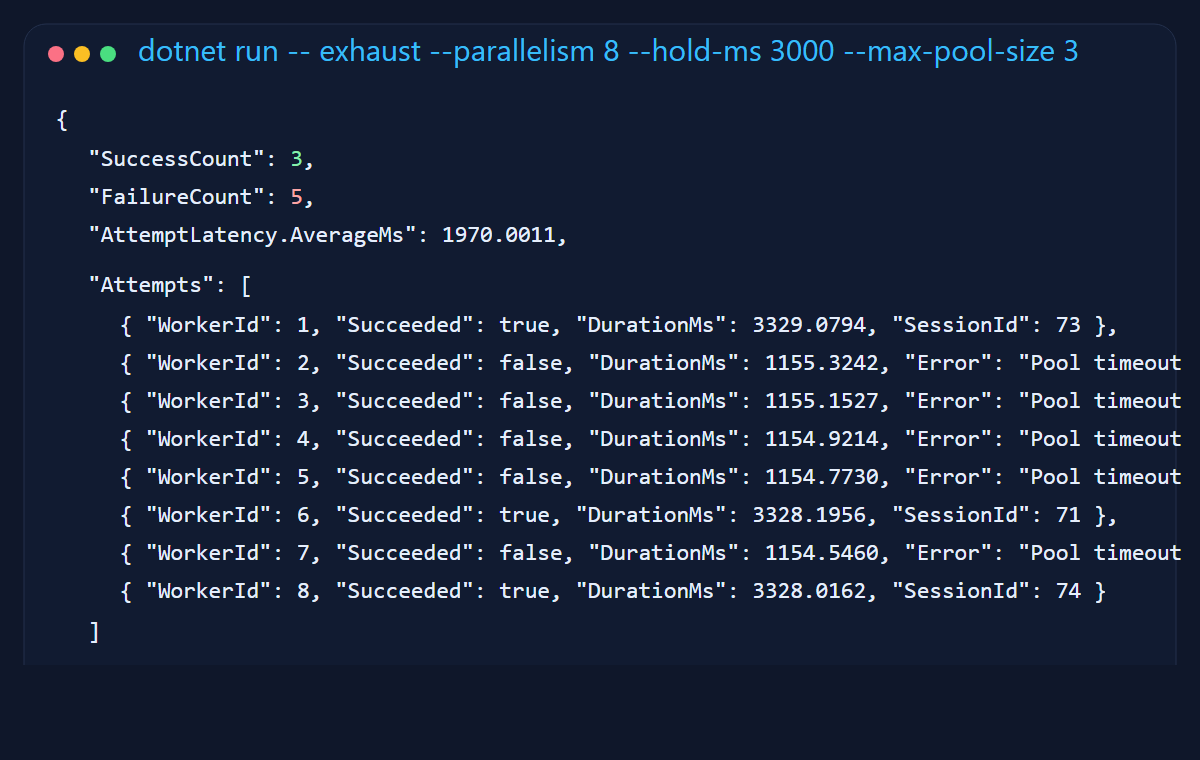Click WorkerId 7's "Pool timeout" error
Viewport: 1200px width, 760px height.
[x=1100, y=553]
